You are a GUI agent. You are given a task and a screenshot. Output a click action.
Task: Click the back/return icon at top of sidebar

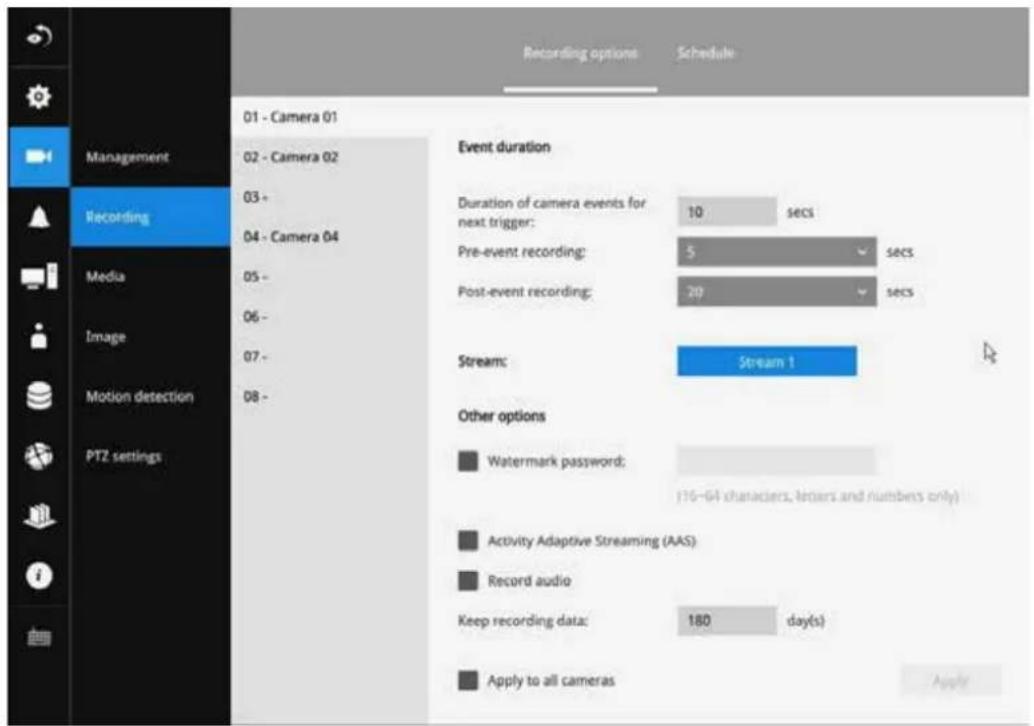(x=39, y=36)
